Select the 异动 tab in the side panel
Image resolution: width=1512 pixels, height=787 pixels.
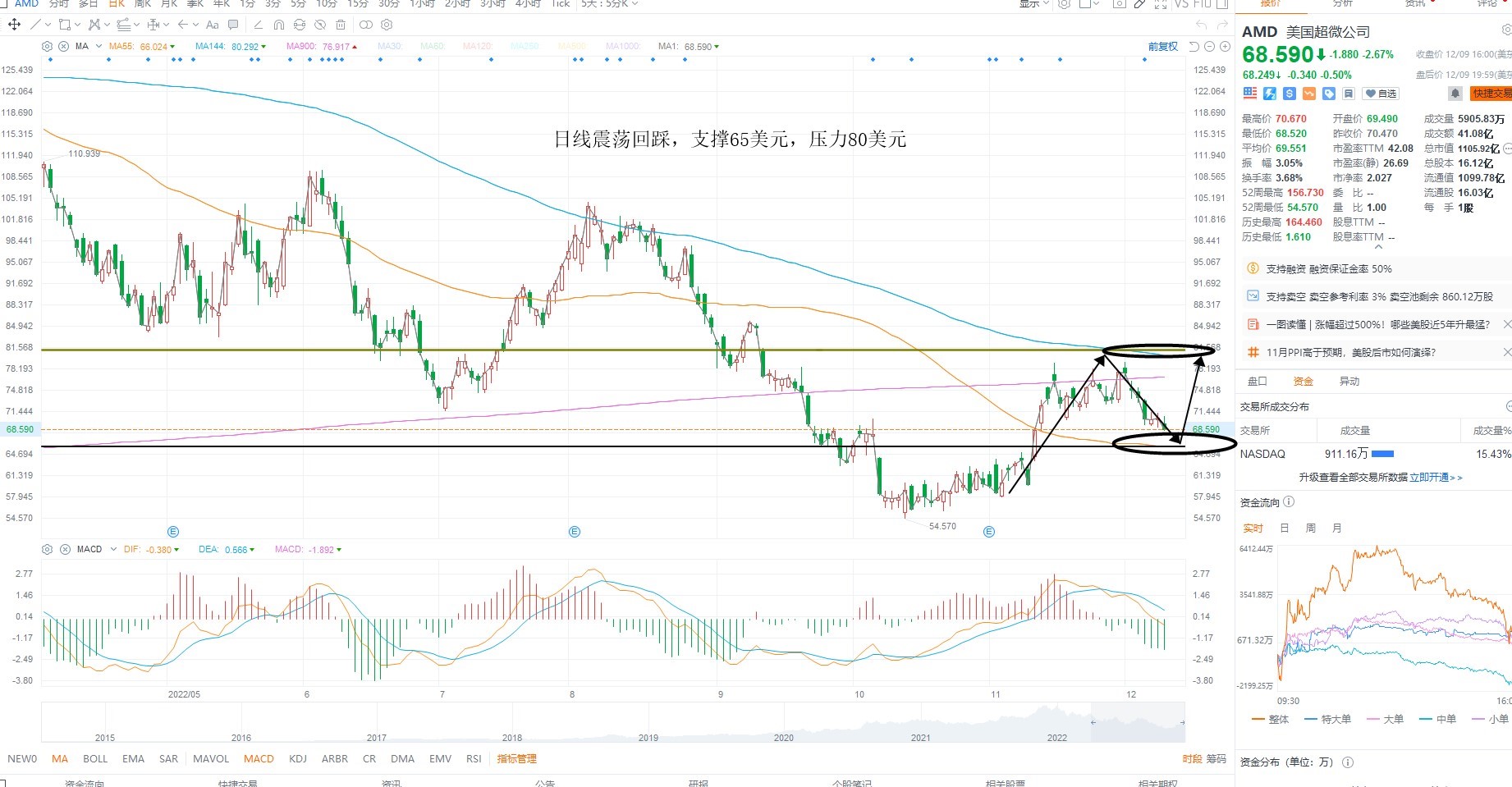click(x=1349, y=381)
